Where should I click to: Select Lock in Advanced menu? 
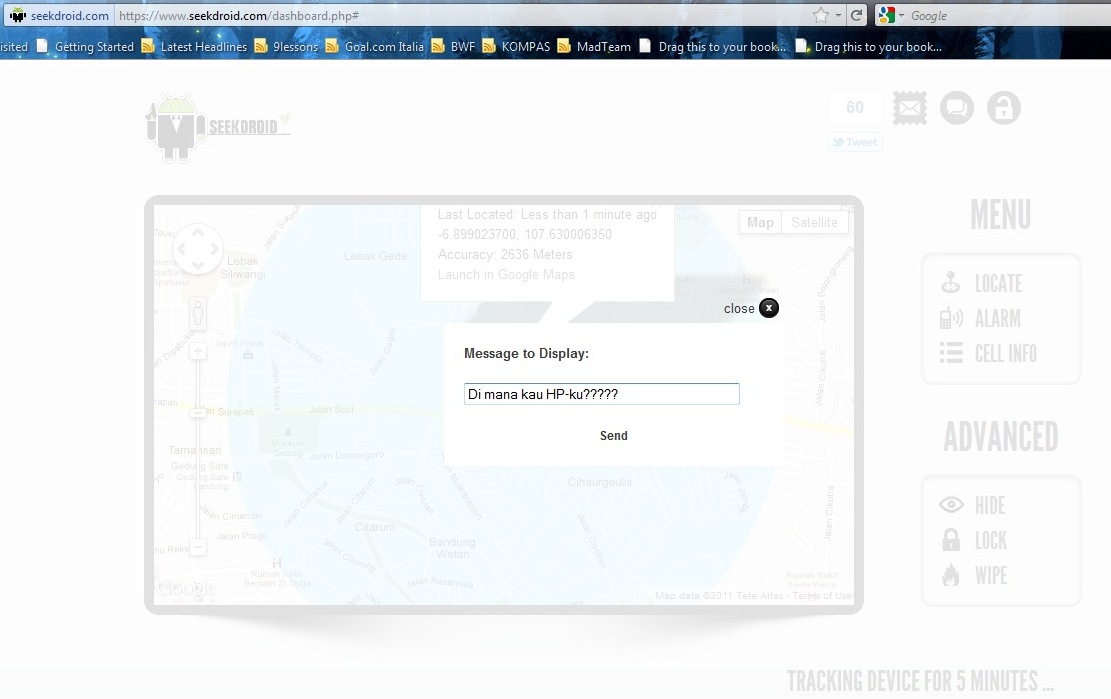click(x=990, y=541)
